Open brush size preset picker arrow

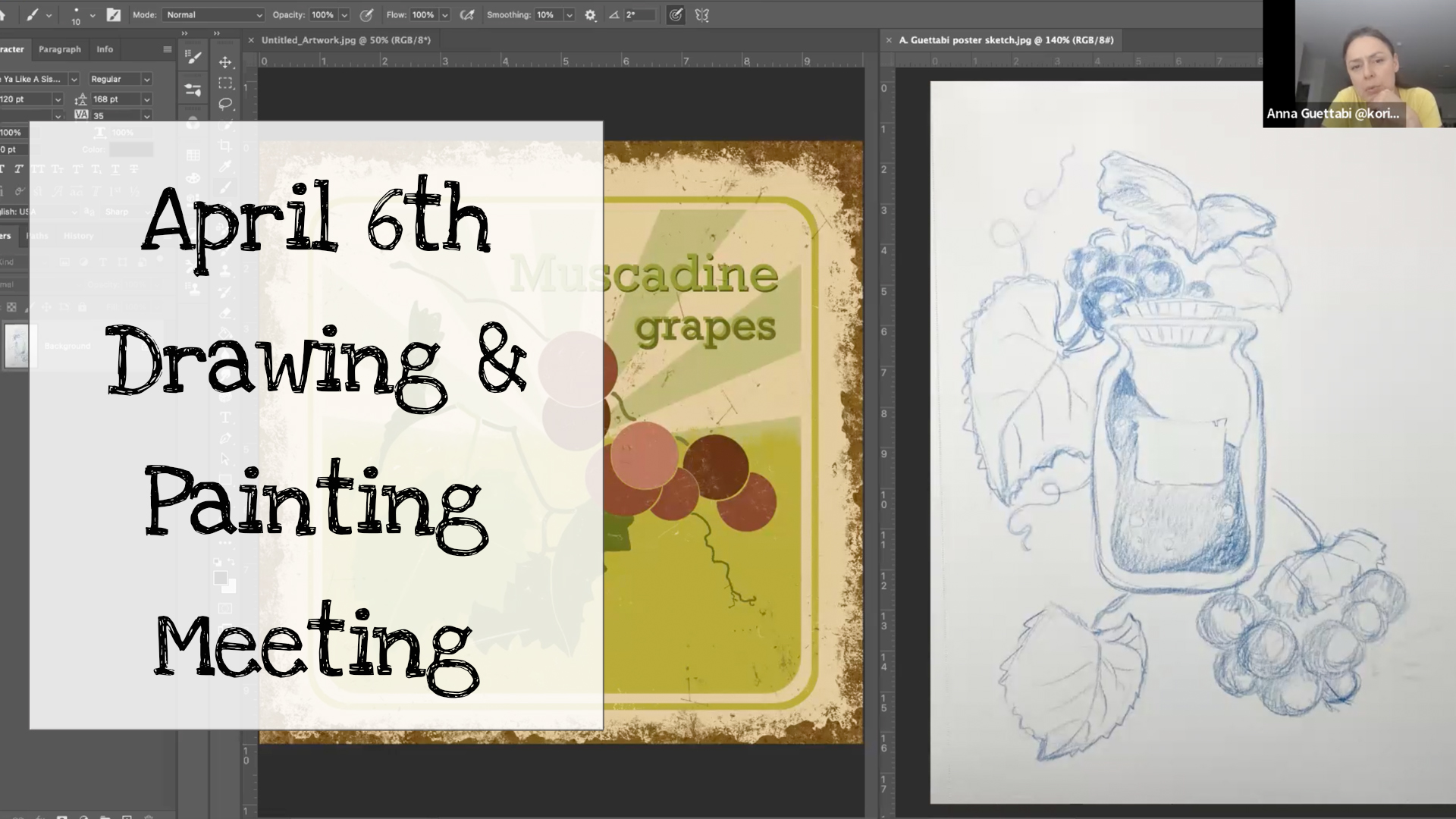pos(93,14)
